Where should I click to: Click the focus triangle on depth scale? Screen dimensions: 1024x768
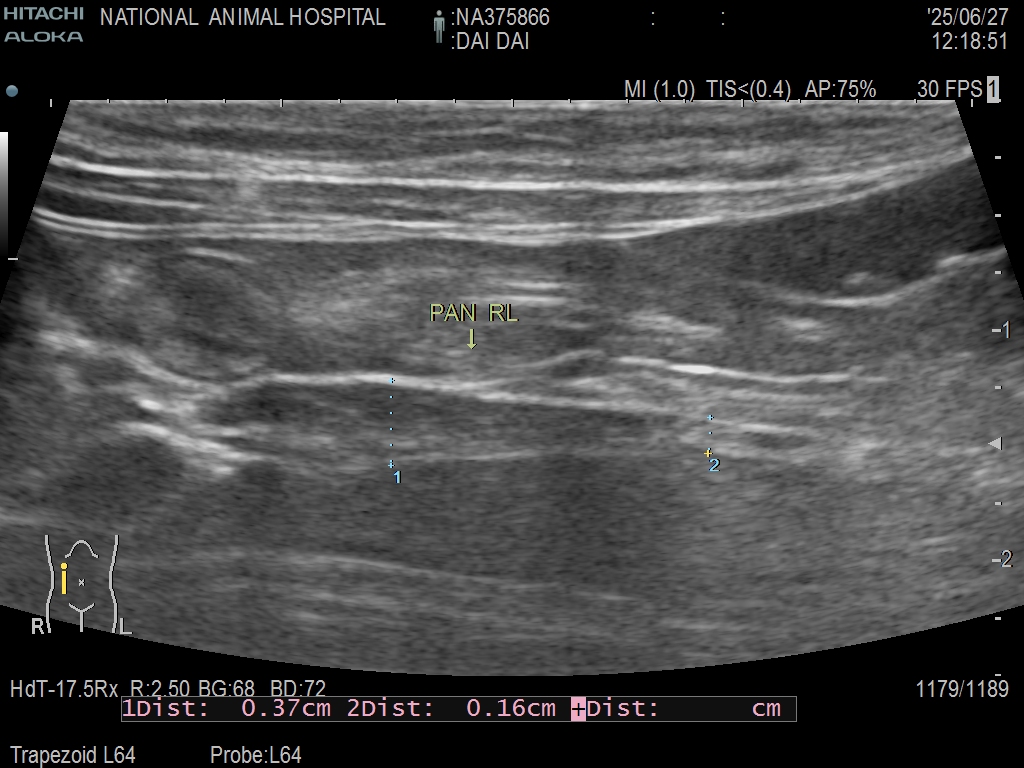pos(995,443)
